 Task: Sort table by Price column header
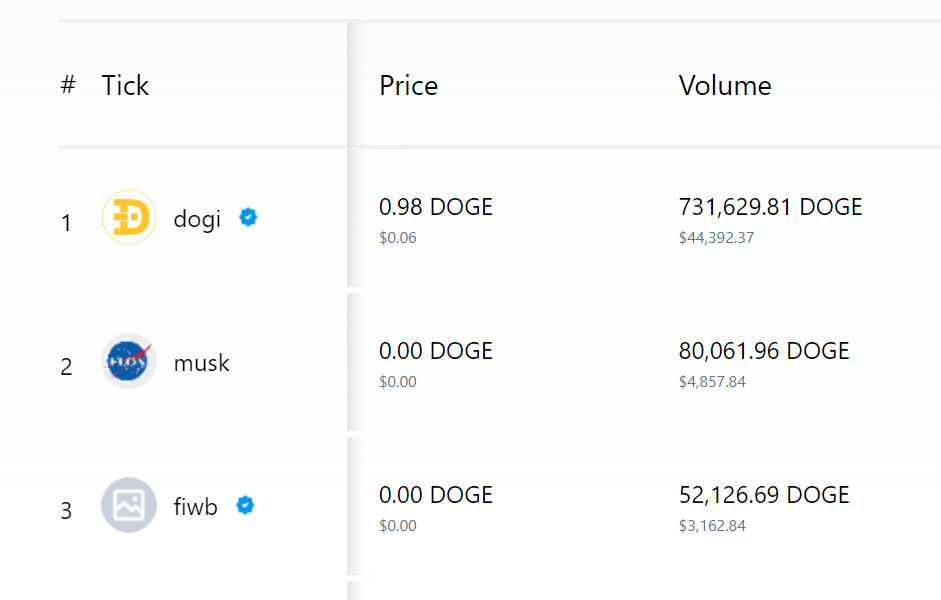pos(408,86)
